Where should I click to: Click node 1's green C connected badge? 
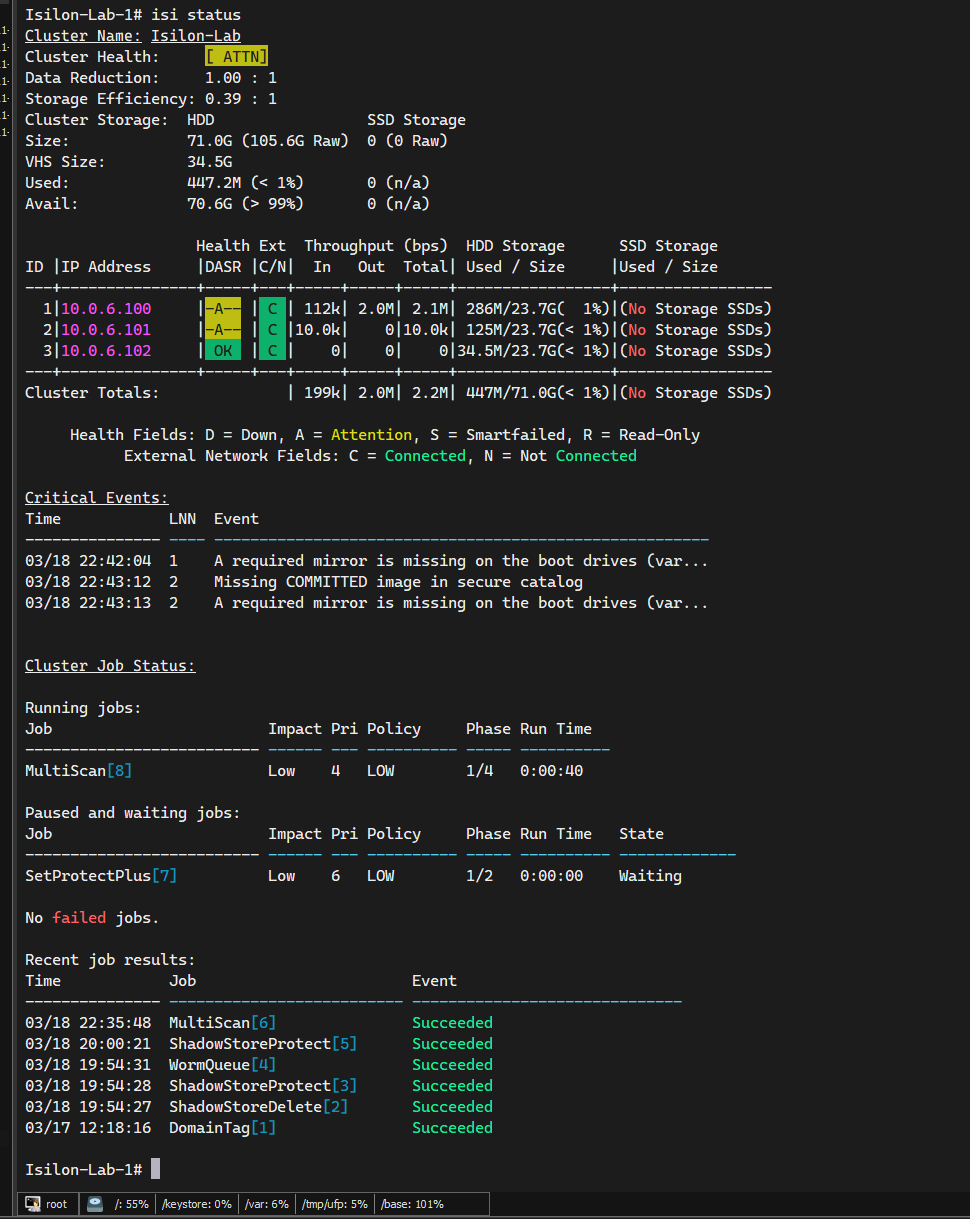pyautogui.click(x=270, y=308)
